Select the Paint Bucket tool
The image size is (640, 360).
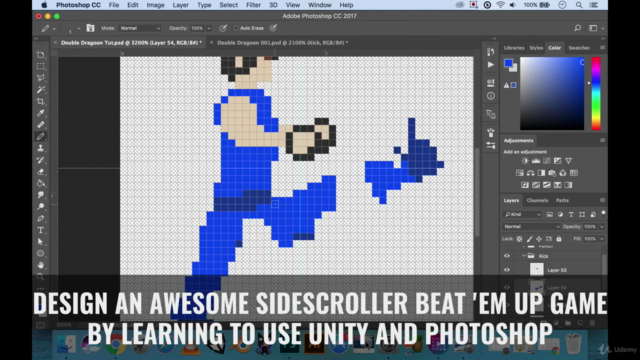click(x=40, y=183)
